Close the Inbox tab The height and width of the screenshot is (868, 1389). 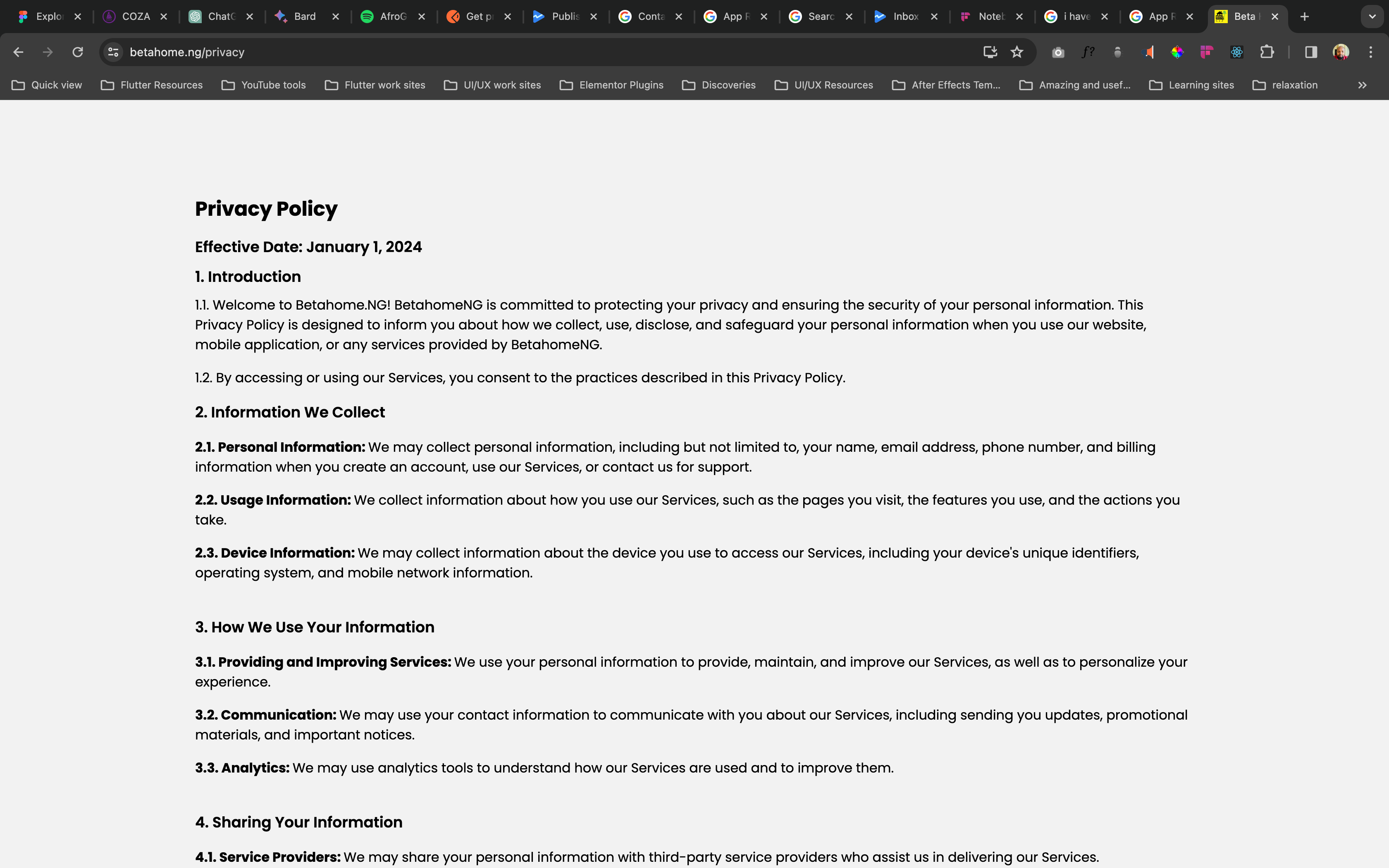pyautogui.click(x=934, y=17)
